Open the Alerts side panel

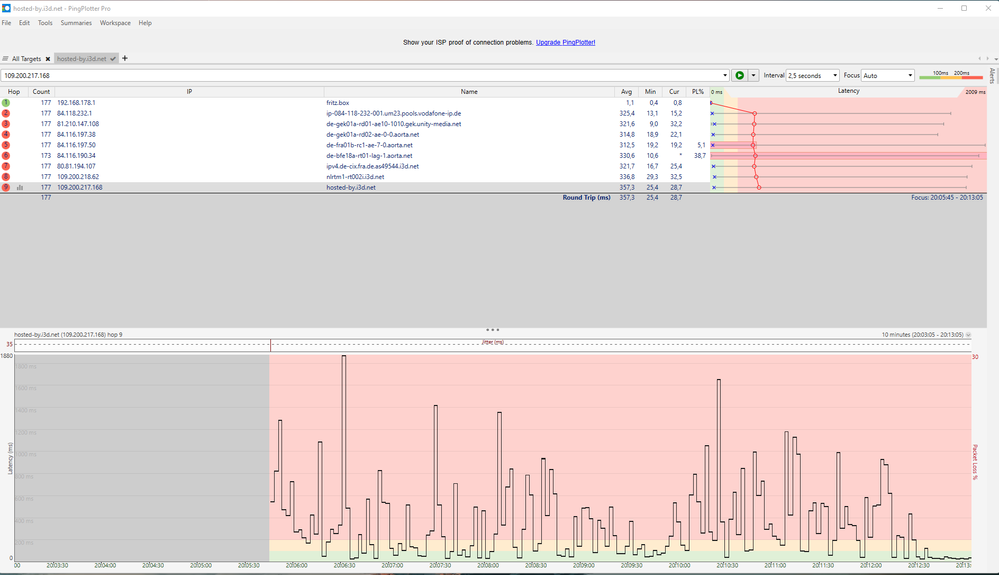[992, 76]
